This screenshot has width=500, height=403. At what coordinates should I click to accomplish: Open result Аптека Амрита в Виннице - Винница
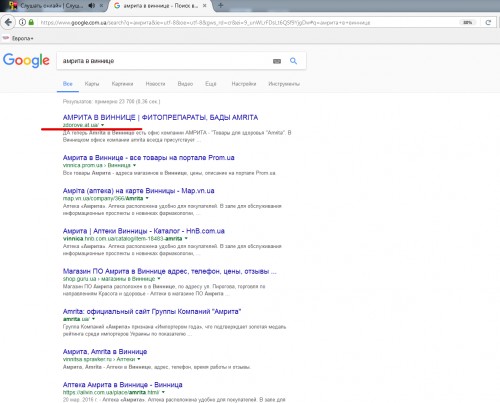coord(122,385)
